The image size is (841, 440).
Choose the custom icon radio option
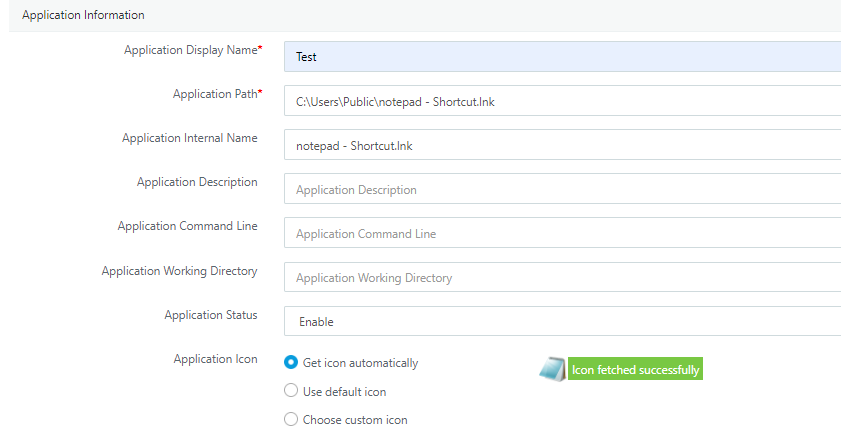point(291,419)
